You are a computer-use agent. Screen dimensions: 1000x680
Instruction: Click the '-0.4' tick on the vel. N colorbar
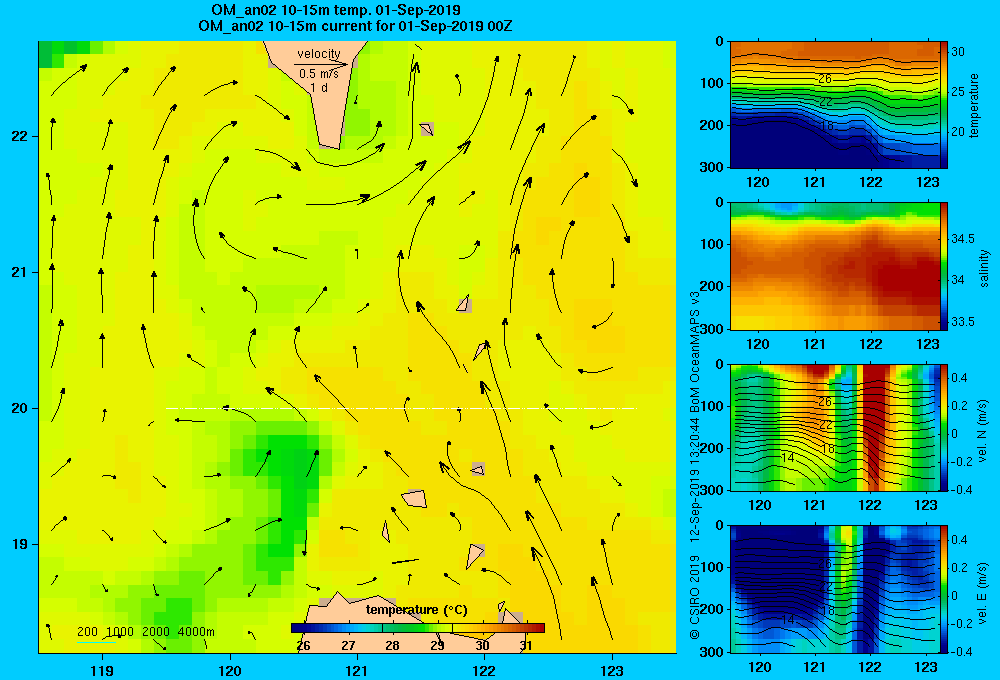(x=961, y=489)
